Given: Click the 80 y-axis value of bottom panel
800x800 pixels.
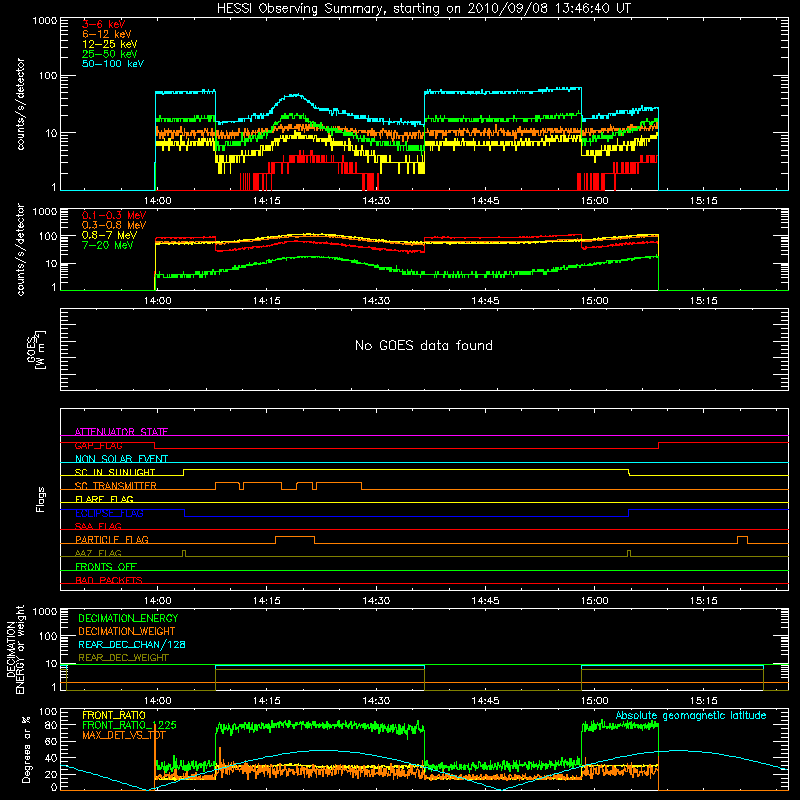Looking at the screenshot, I should pos(51,725).
